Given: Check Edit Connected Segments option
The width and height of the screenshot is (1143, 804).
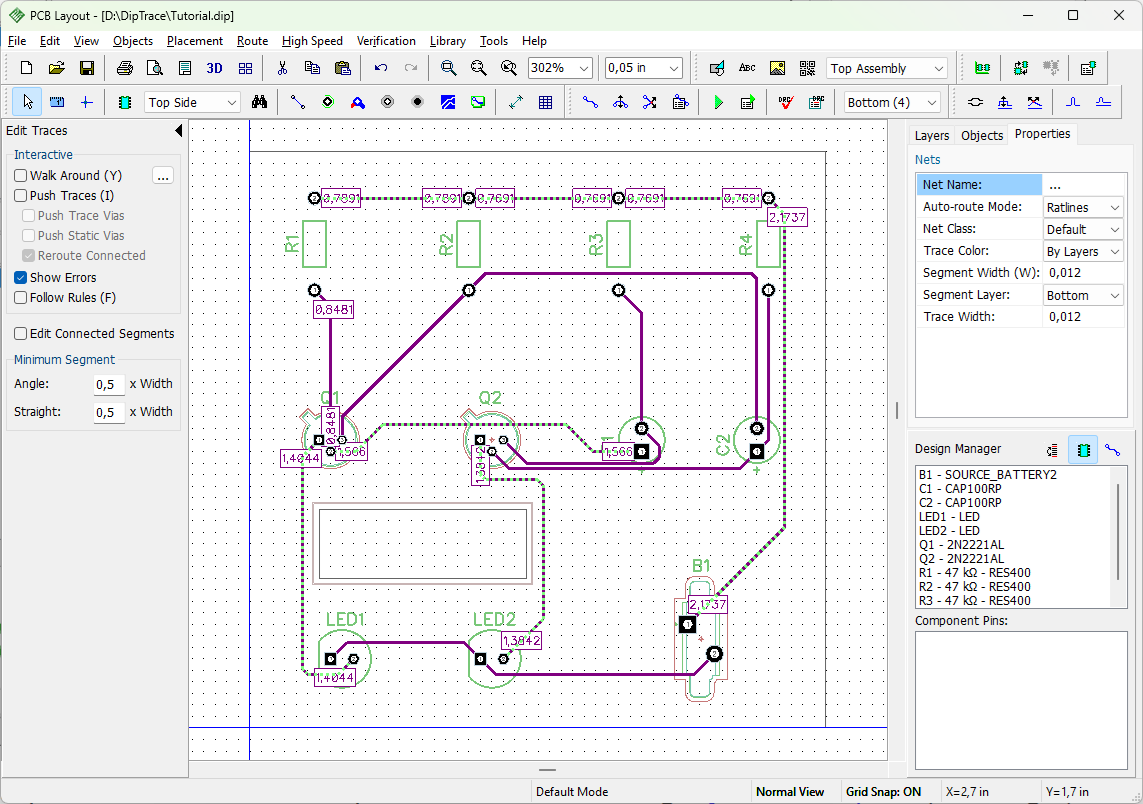Looking at the screenshot, I should coord(20,334).
